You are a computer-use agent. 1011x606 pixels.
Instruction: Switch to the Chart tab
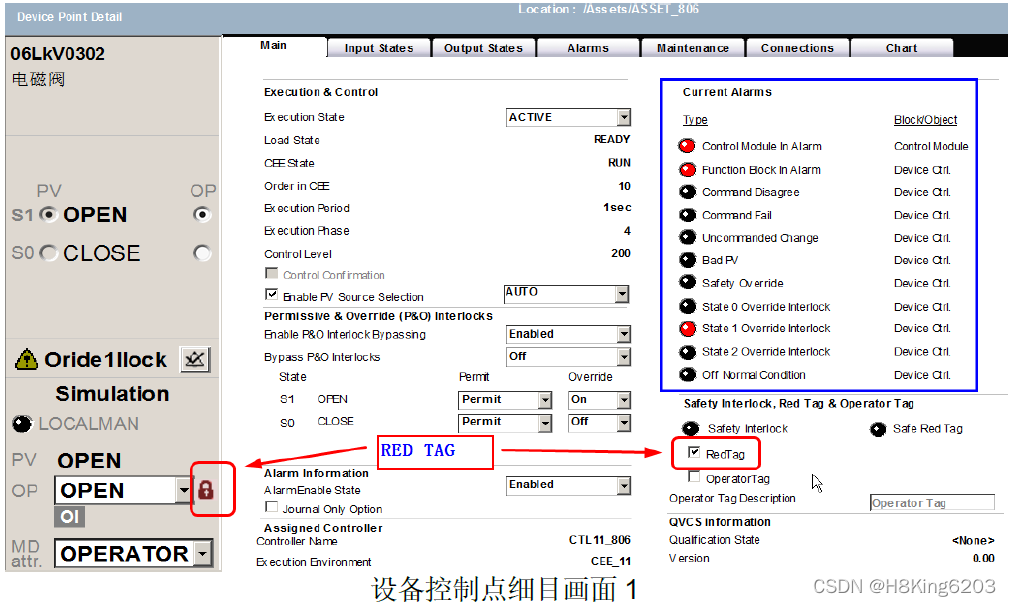(x=901, y=48)
